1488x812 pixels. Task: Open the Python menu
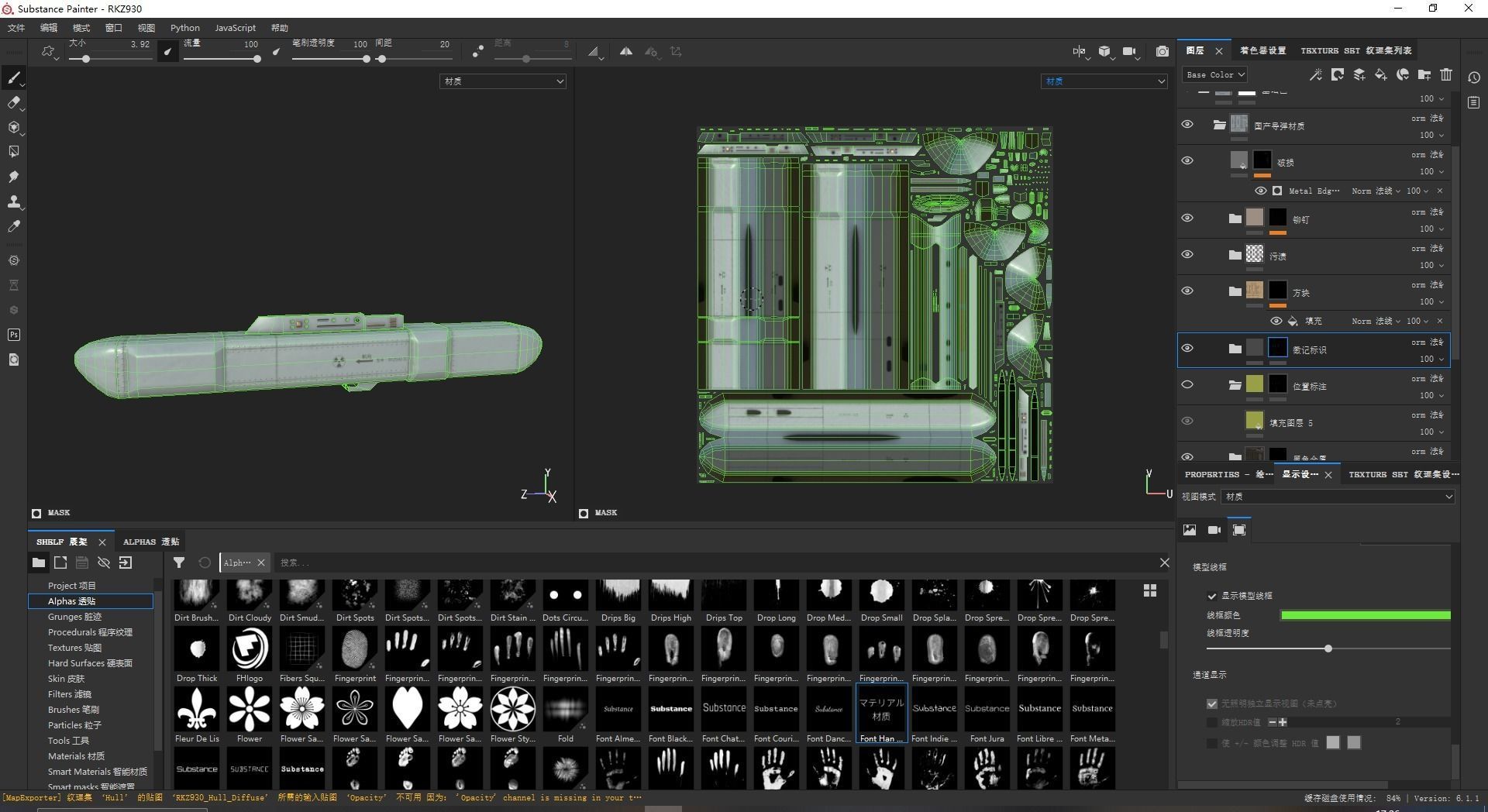[x=185, y=28]
